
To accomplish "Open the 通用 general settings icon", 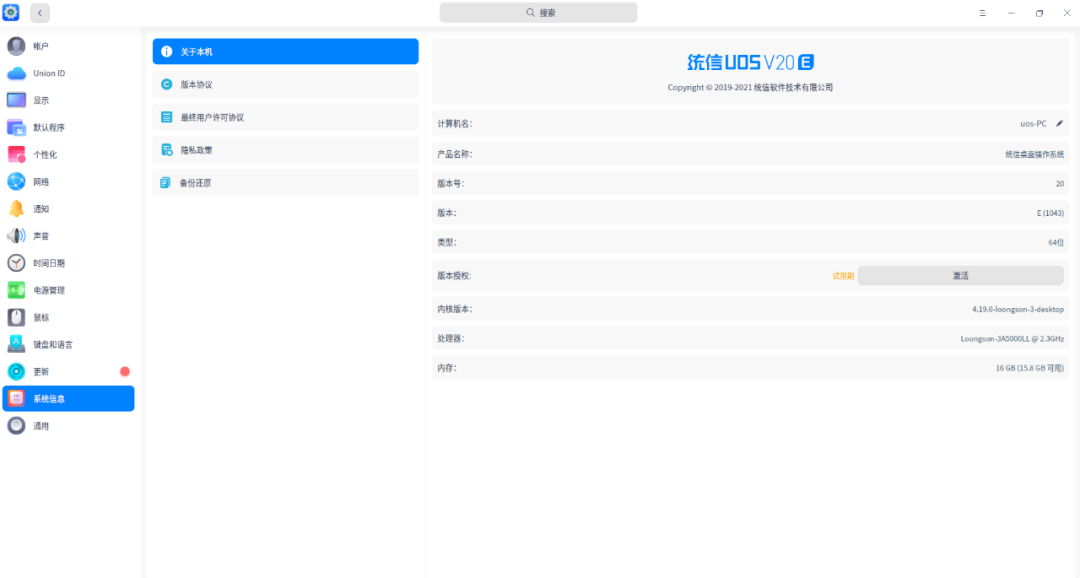I will (16, 426).
